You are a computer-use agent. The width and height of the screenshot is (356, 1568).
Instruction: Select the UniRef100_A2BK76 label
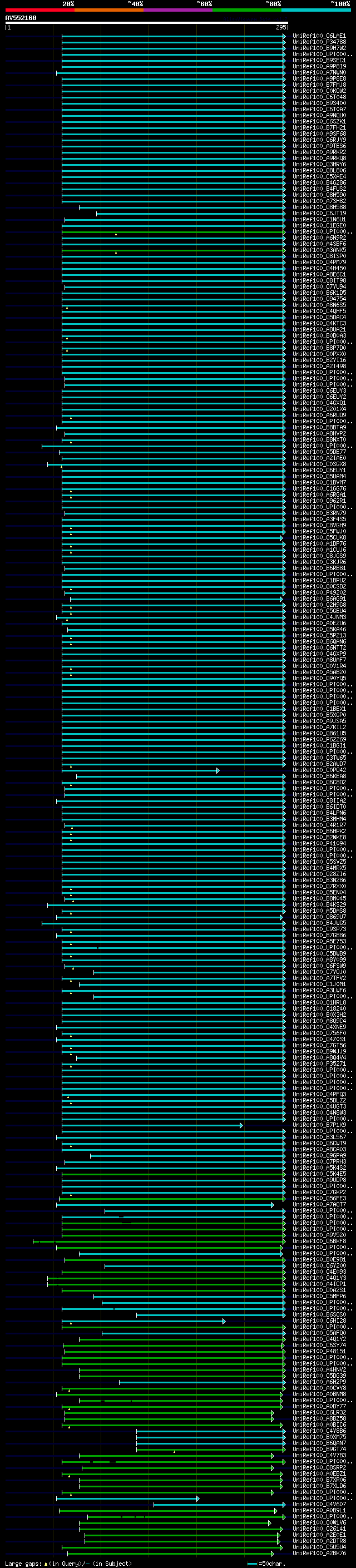pos(319,1554)
